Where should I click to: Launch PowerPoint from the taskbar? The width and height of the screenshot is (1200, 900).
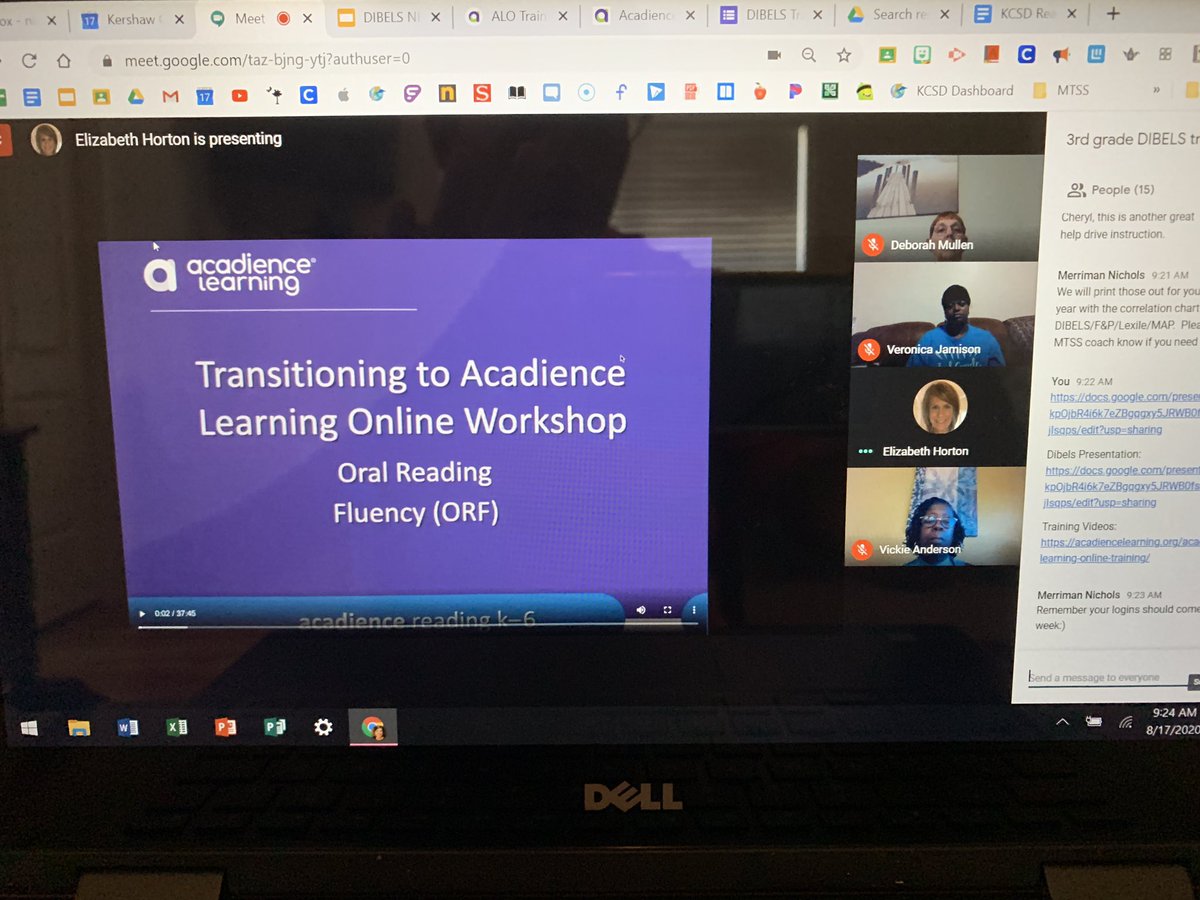click(x=225, y=728)
